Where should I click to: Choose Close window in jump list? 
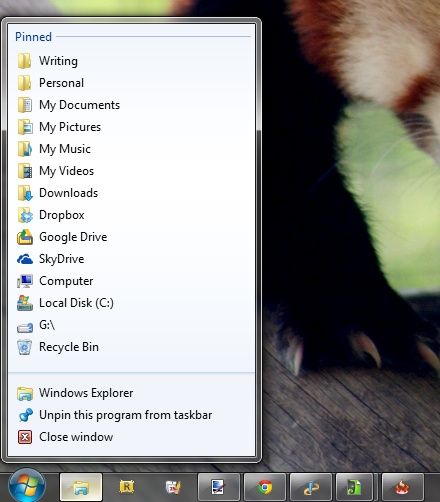click(x=131, y=437)
